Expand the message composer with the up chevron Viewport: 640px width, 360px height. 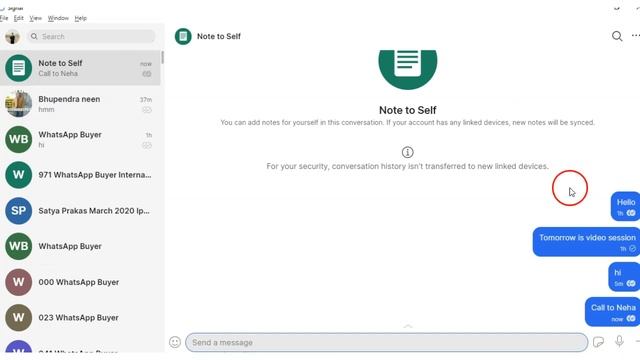(x=408, y=326)
